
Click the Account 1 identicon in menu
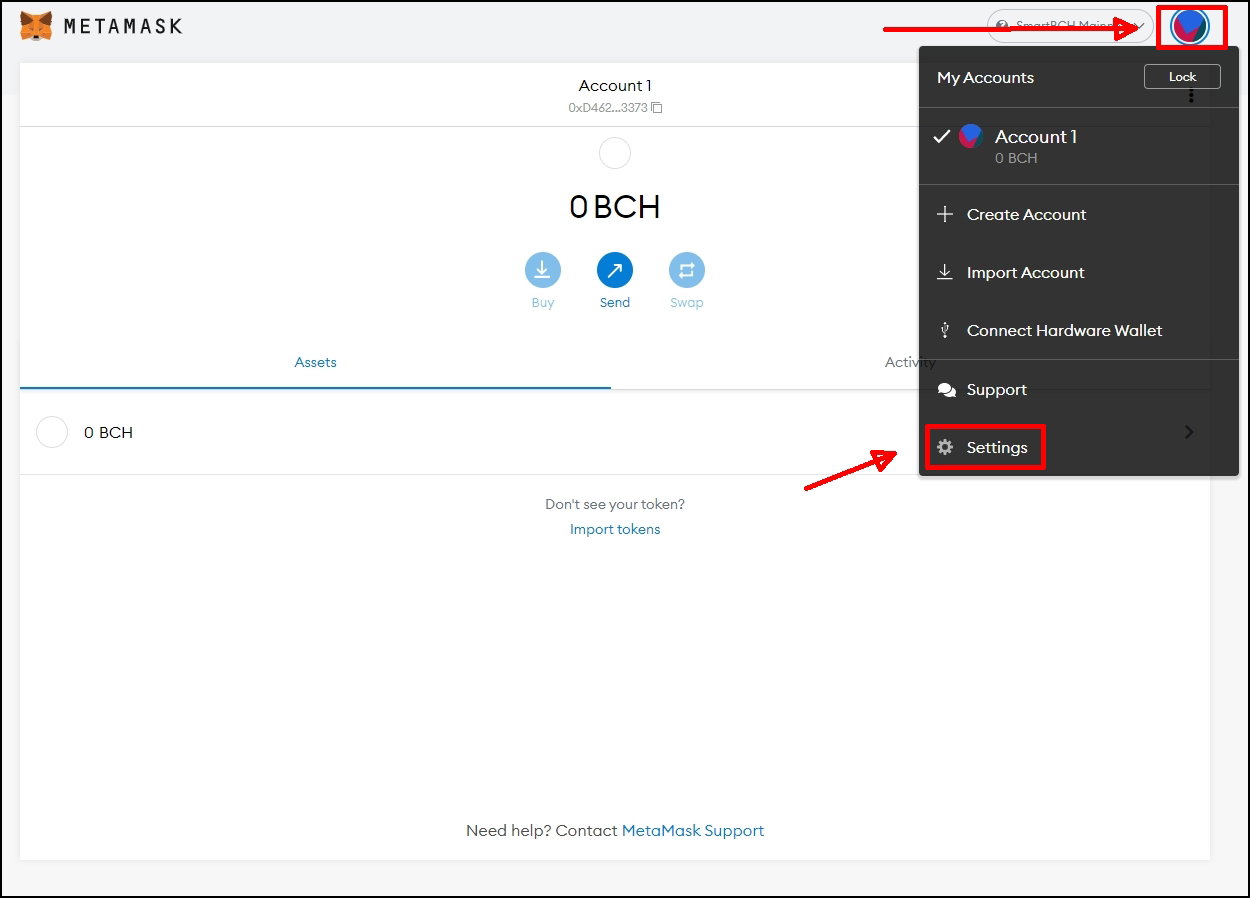(x=970, y=137)
